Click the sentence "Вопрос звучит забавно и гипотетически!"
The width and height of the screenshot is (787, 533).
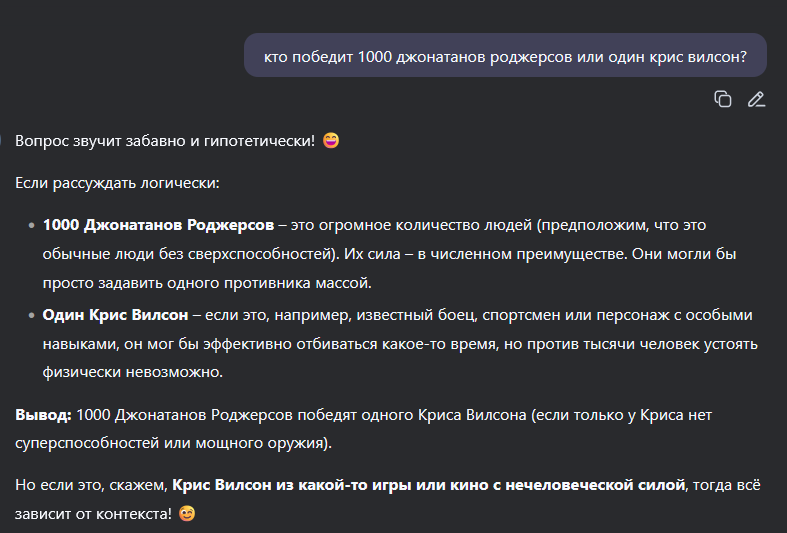[165, 141]
